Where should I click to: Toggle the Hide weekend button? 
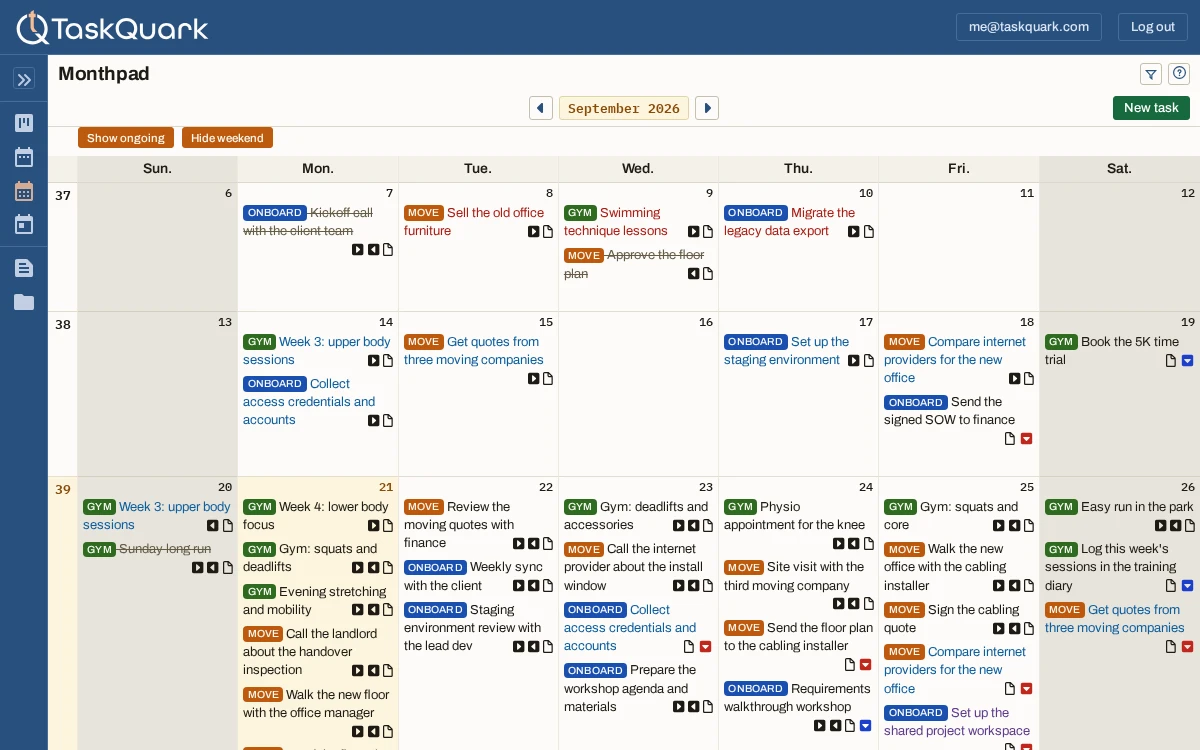coord(227,138)
